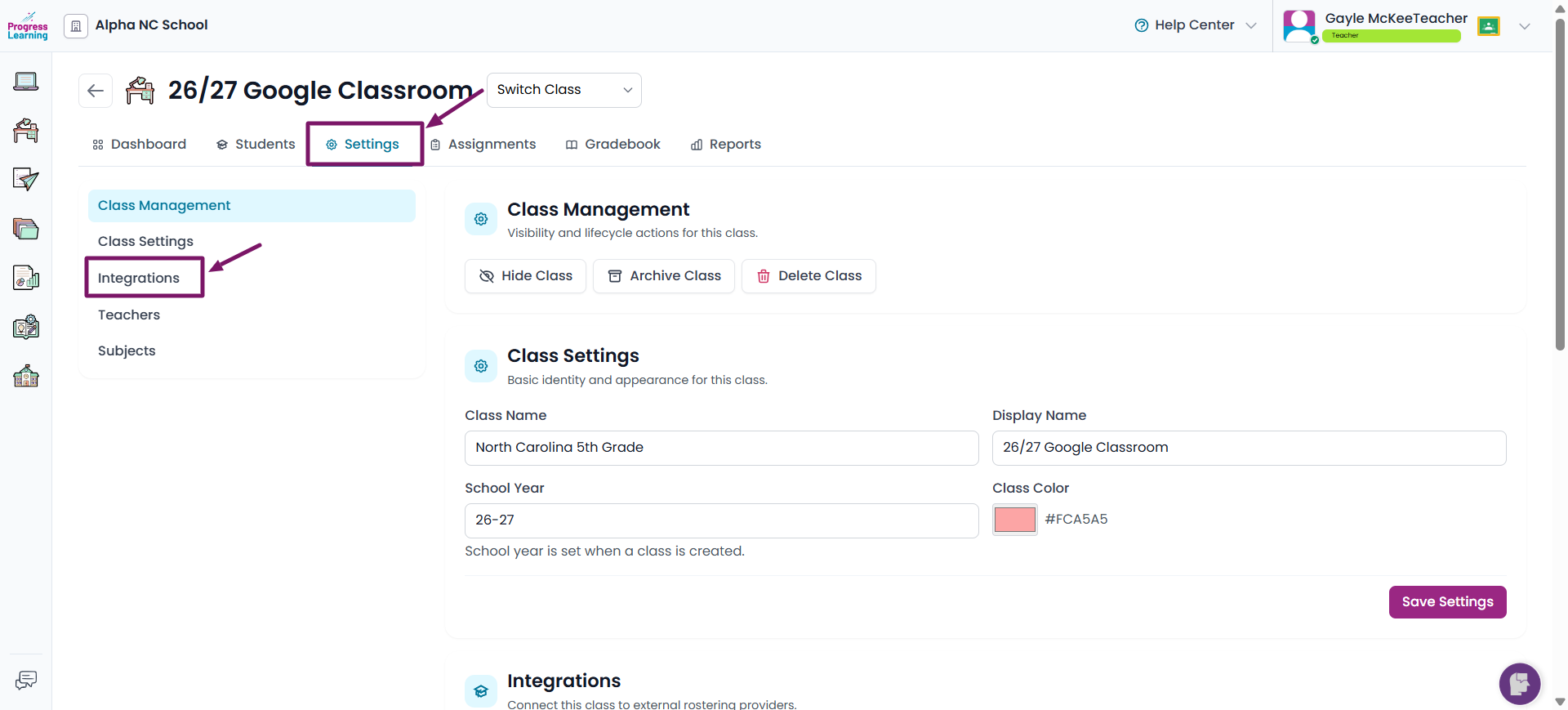Select the archive box icon in Archive Class
Screen dimensions: 1568x710
coord(615,276)
